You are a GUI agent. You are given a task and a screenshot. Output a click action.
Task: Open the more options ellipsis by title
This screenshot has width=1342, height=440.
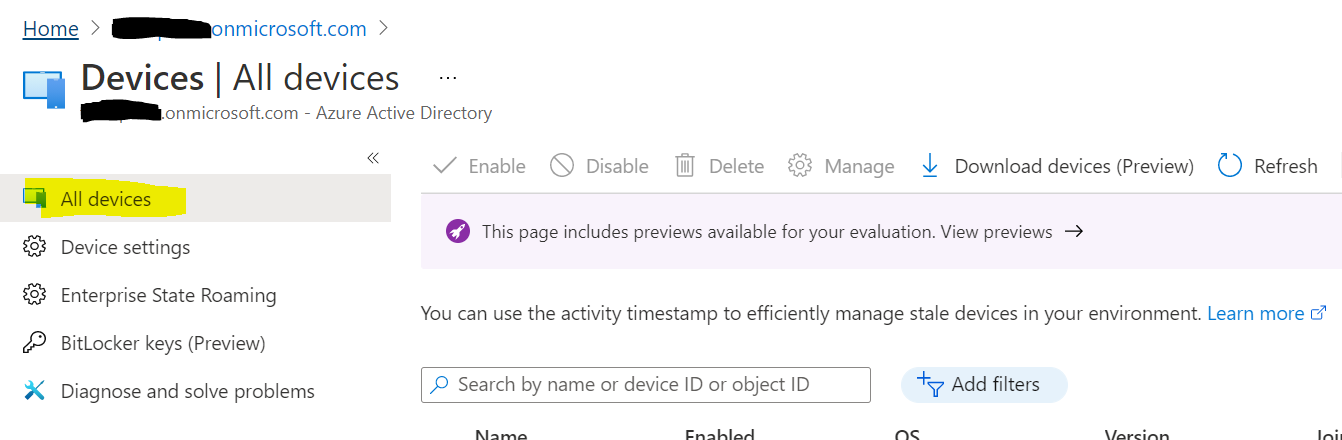point(448,78)
